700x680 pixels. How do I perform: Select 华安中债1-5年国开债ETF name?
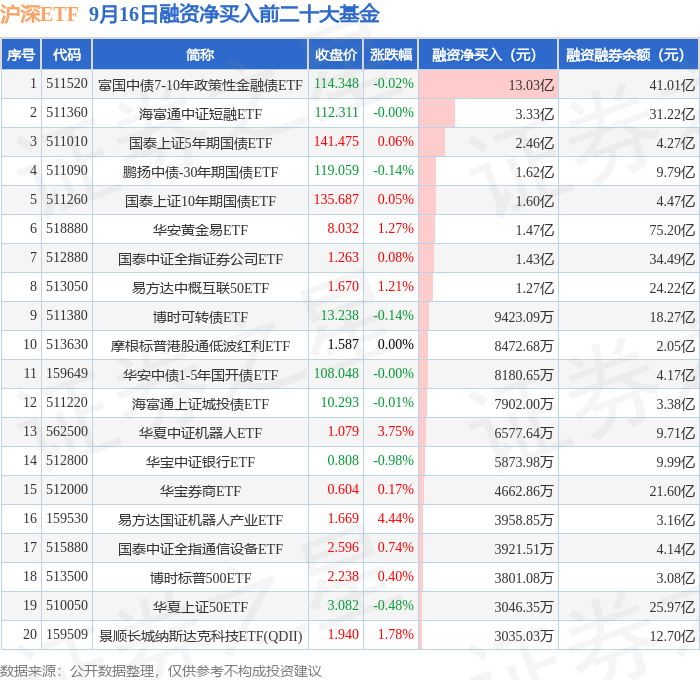(x=200, y=375)
